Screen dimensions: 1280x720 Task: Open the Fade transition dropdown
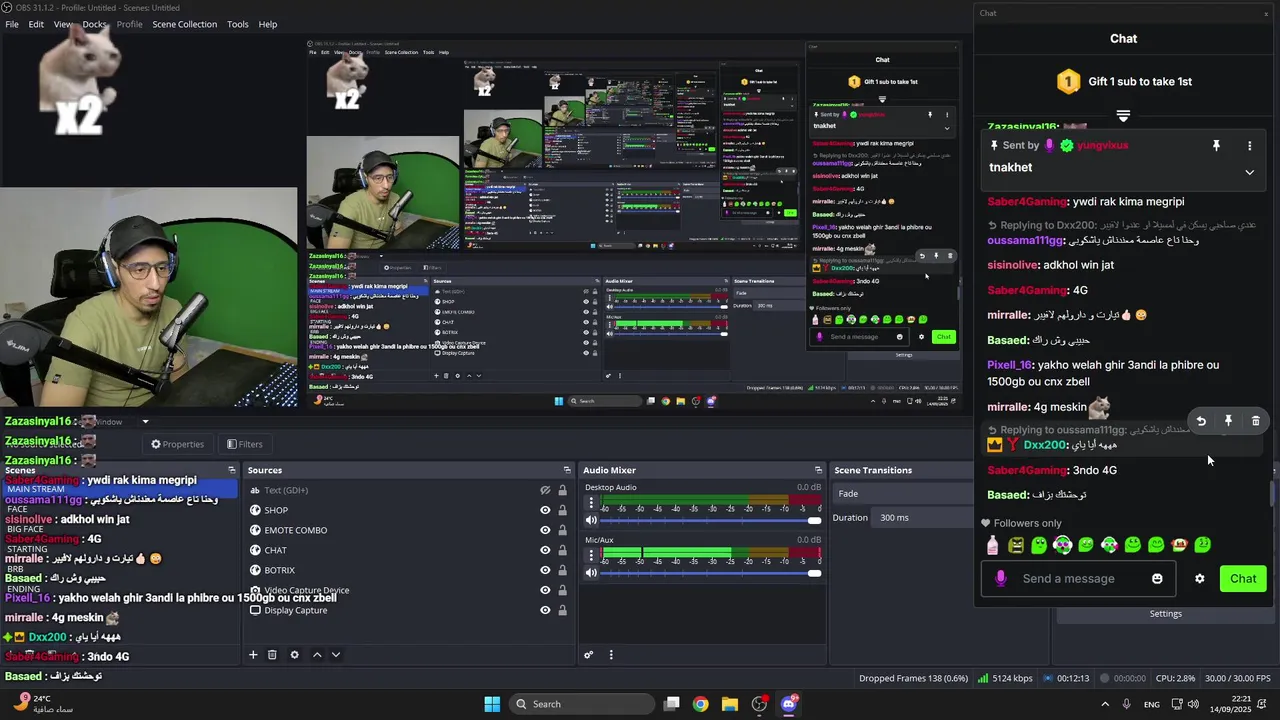click(x=904, y=493)
